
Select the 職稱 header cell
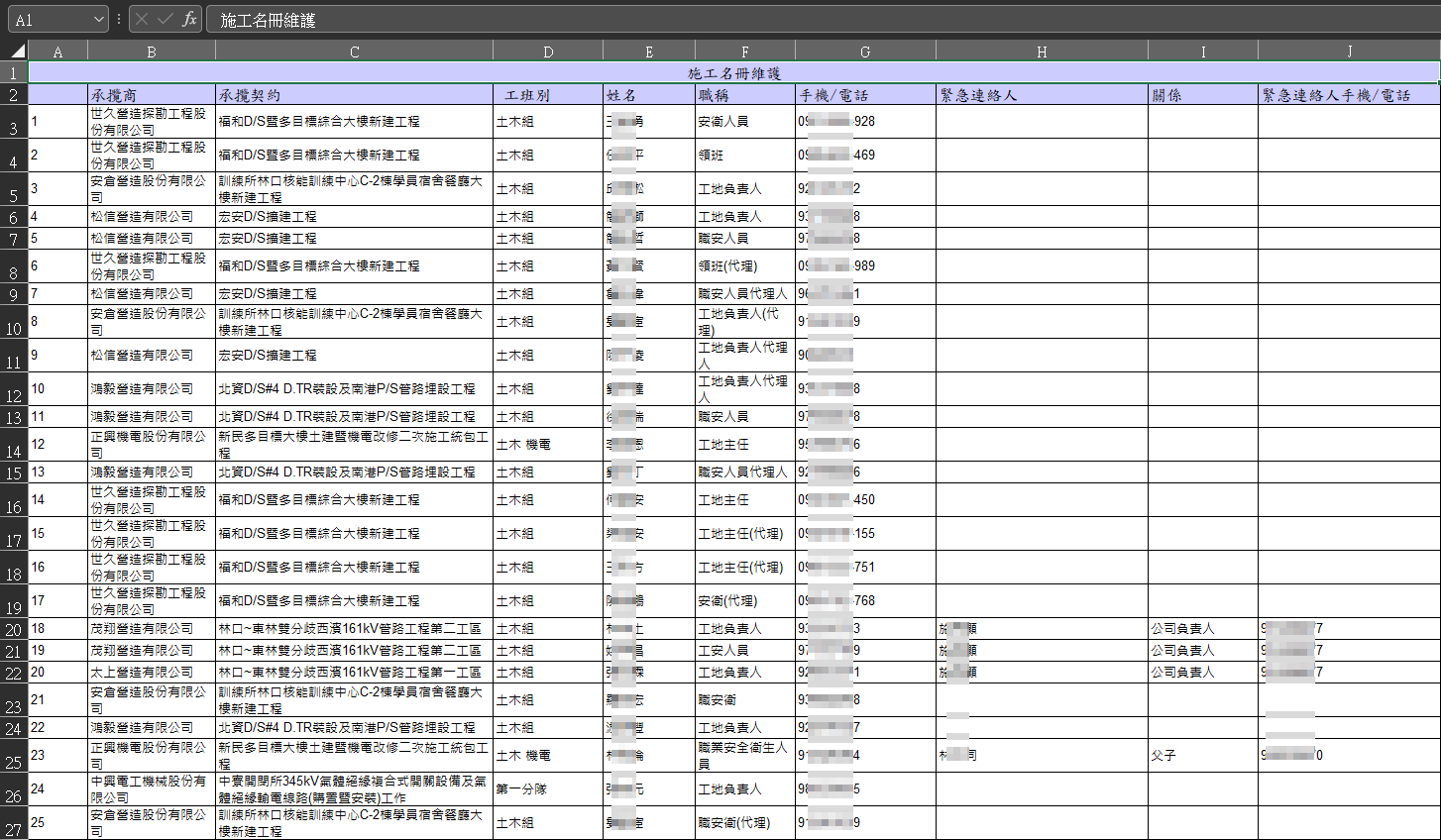tap(745, 95)
